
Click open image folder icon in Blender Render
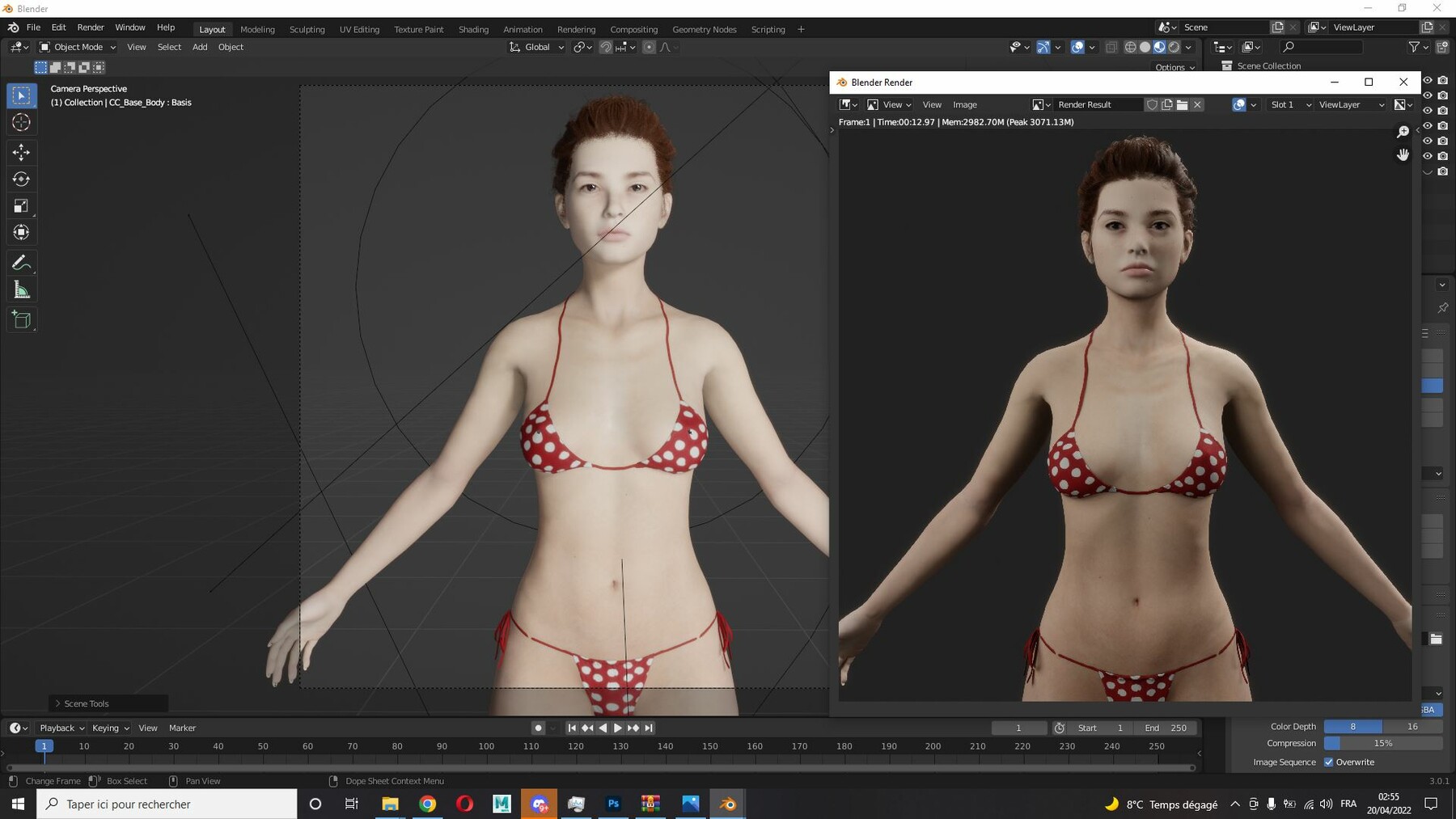click(x=1182, y=104)
